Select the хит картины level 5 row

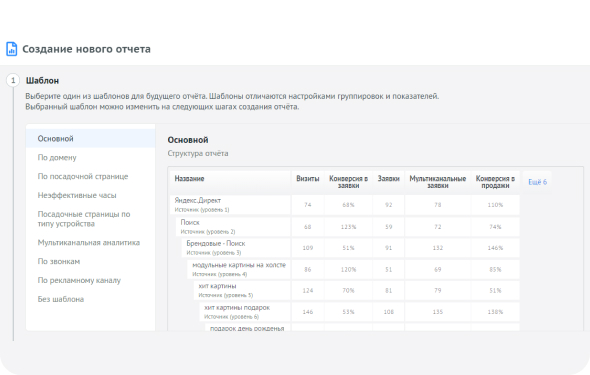coord(242,290)
